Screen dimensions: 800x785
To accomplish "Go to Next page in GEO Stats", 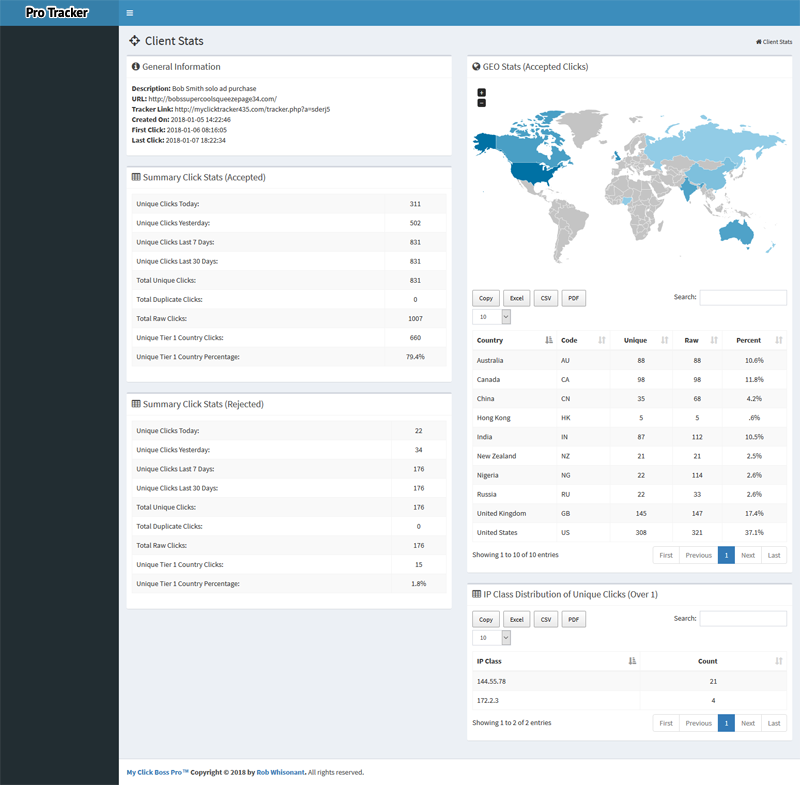I will [x=748, y=555].
